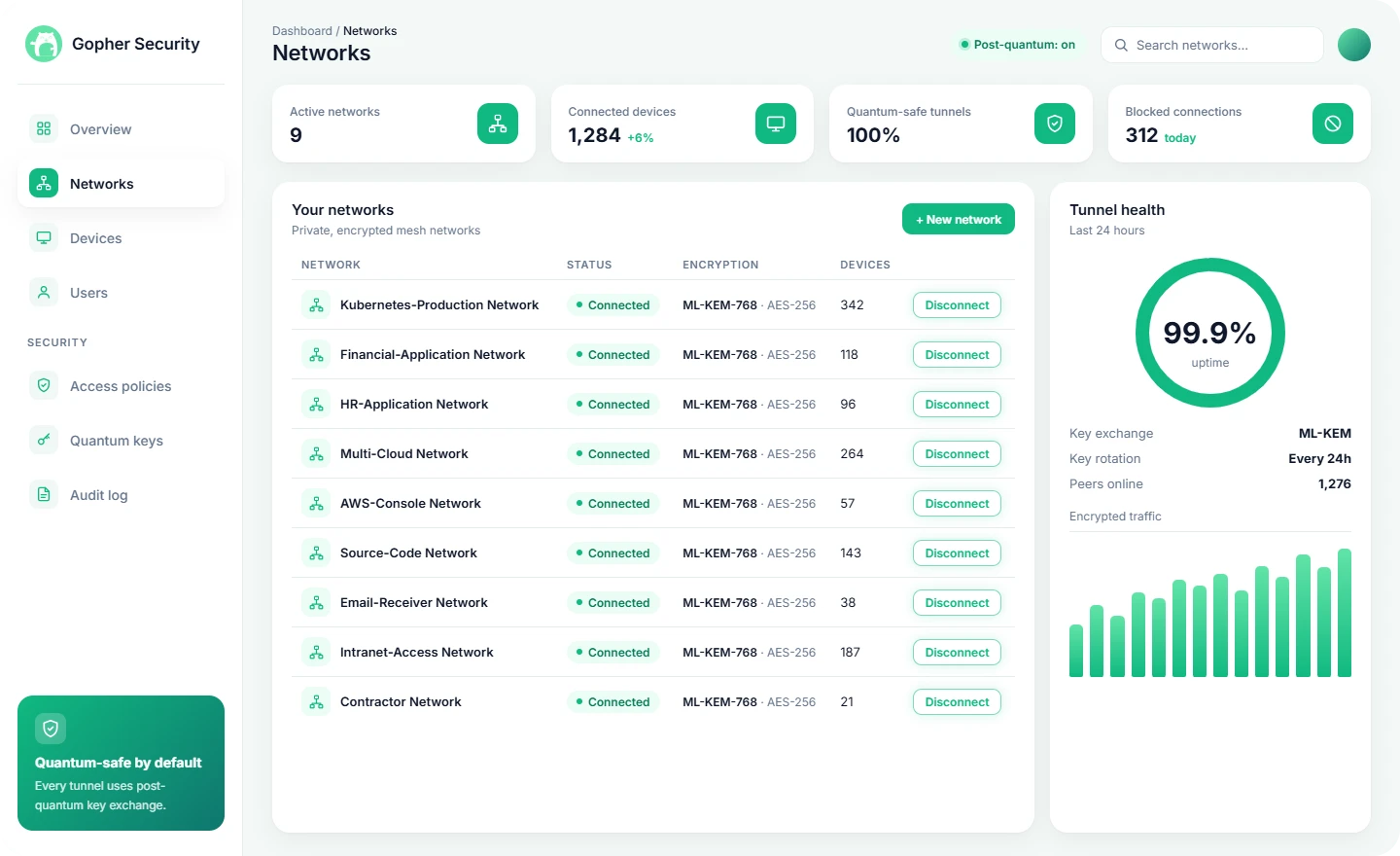1400x856 pixels.
Task: Open Audit log page
Action: click(121, 494)
